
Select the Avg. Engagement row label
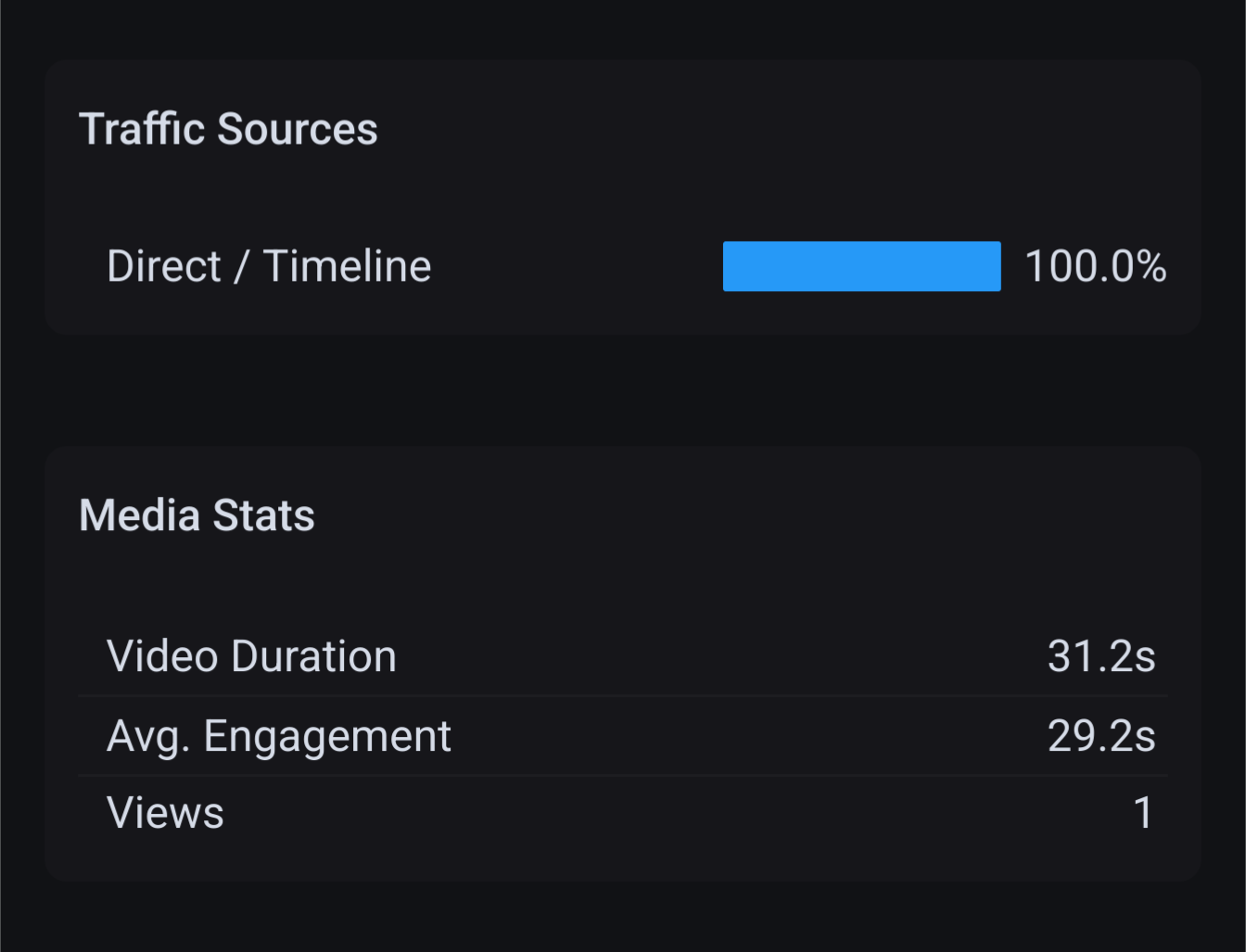278,737
